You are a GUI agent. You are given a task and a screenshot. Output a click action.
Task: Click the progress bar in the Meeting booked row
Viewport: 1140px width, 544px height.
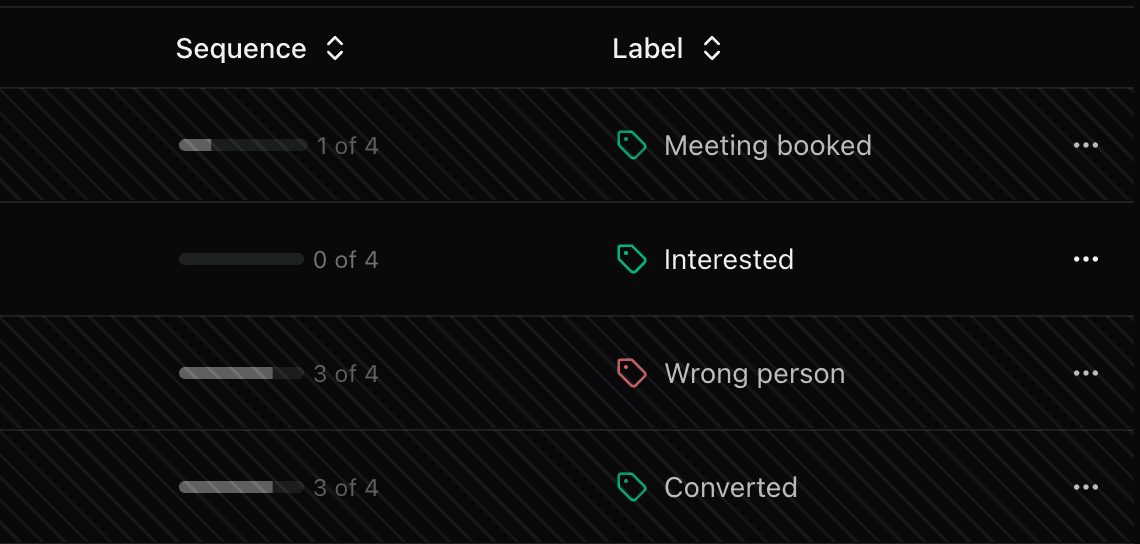click(x=243, y=146)
